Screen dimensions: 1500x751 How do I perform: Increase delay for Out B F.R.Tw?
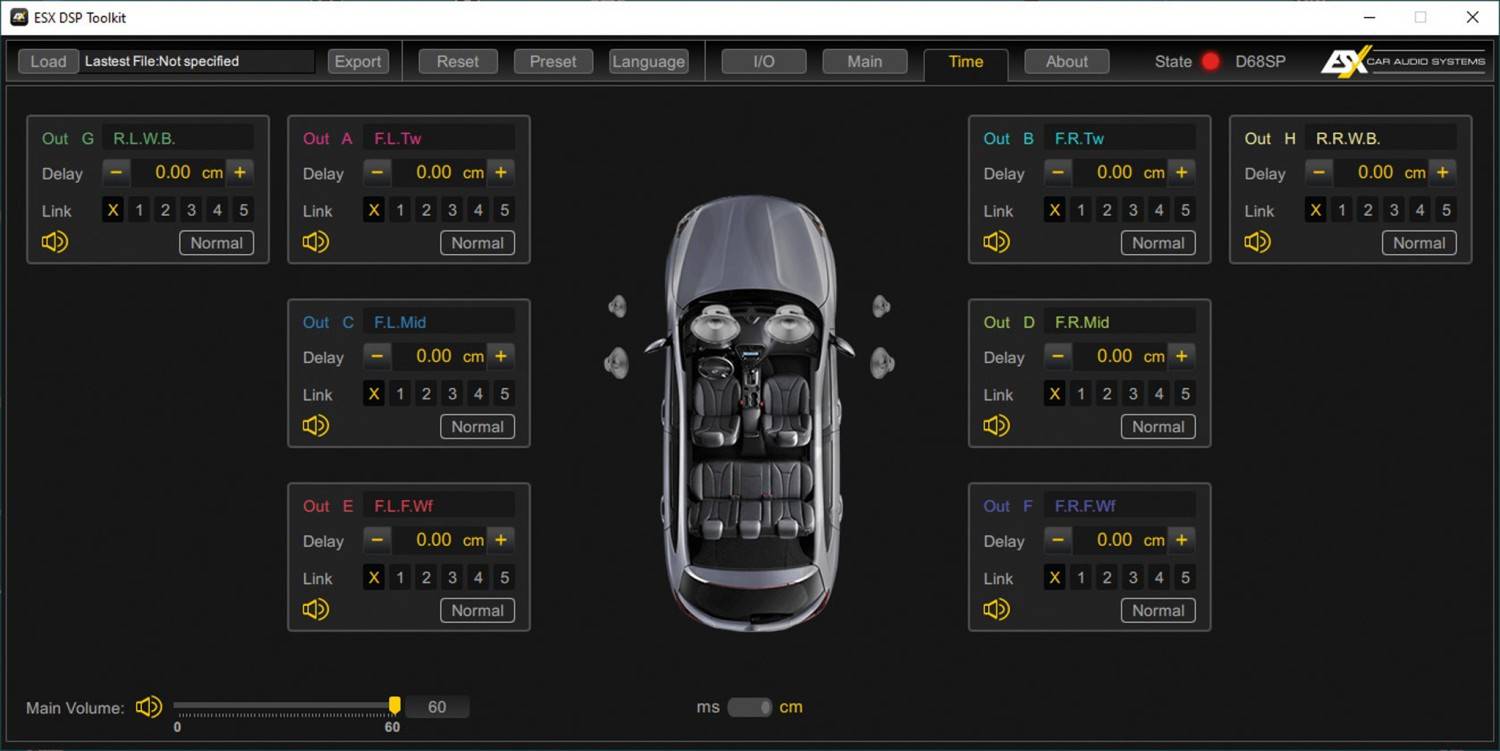point(1181,172)
